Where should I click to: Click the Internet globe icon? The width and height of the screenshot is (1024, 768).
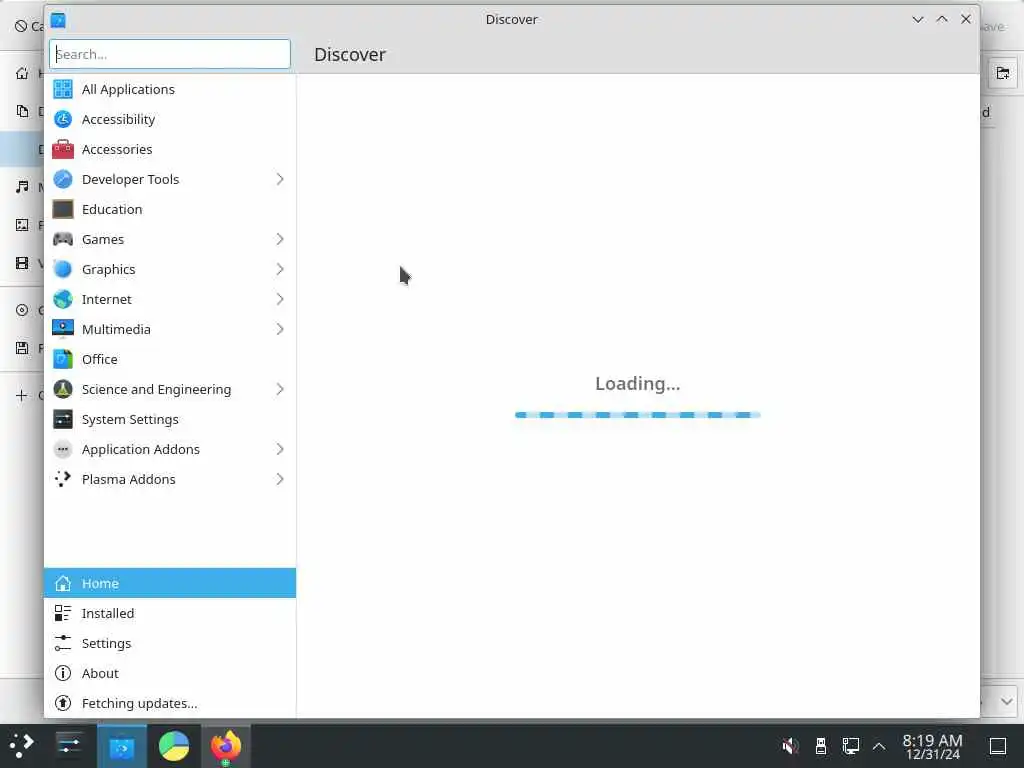point(63,299)
